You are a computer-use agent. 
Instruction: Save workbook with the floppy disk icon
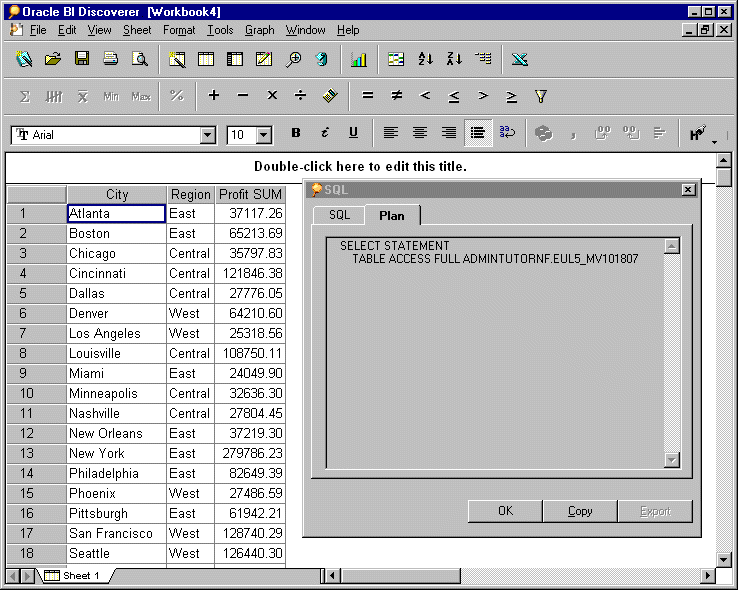pos(82,59)
